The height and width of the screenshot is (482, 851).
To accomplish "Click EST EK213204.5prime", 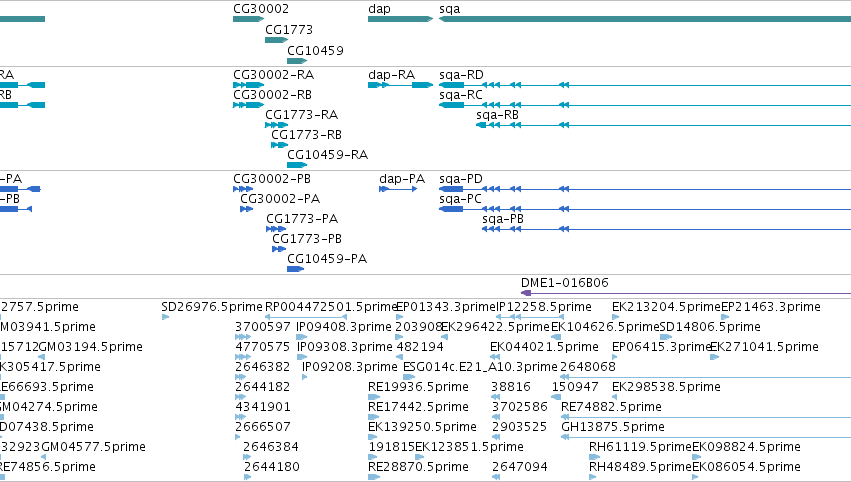I will click(x=615, y=317).
